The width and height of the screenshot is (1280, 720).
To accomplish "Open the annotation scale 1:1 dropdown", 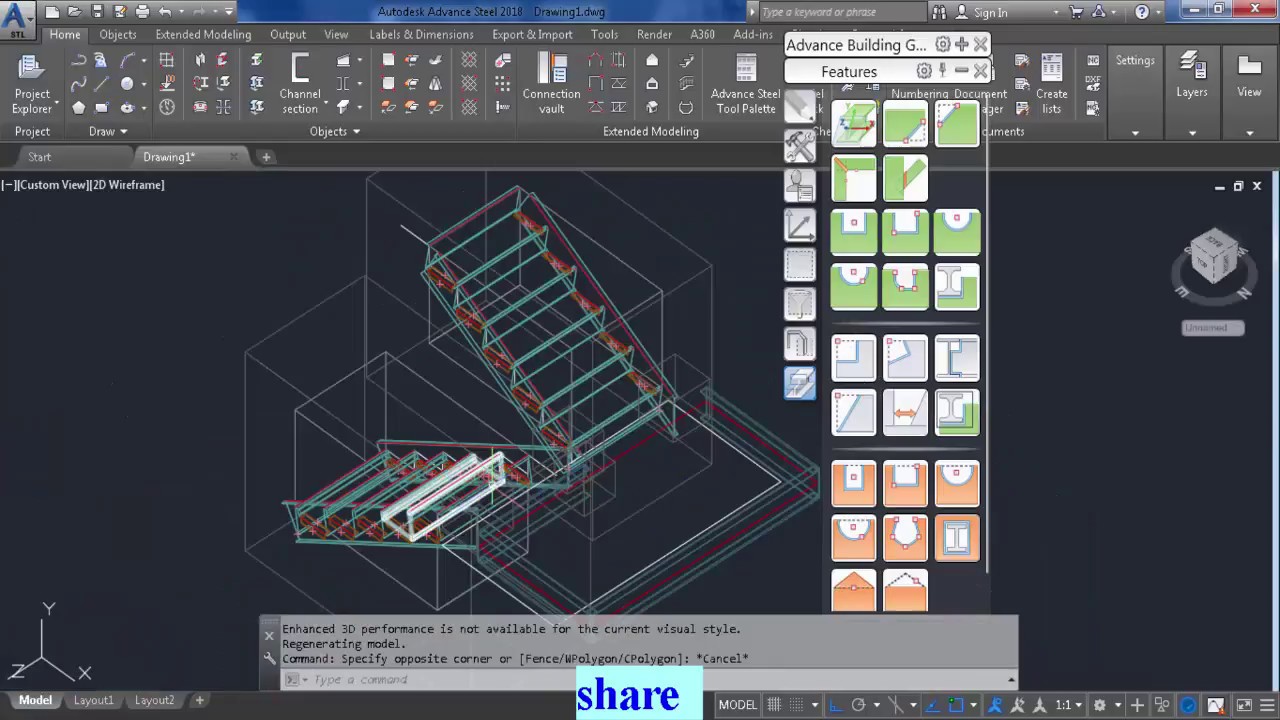I will pos(1069,705).
